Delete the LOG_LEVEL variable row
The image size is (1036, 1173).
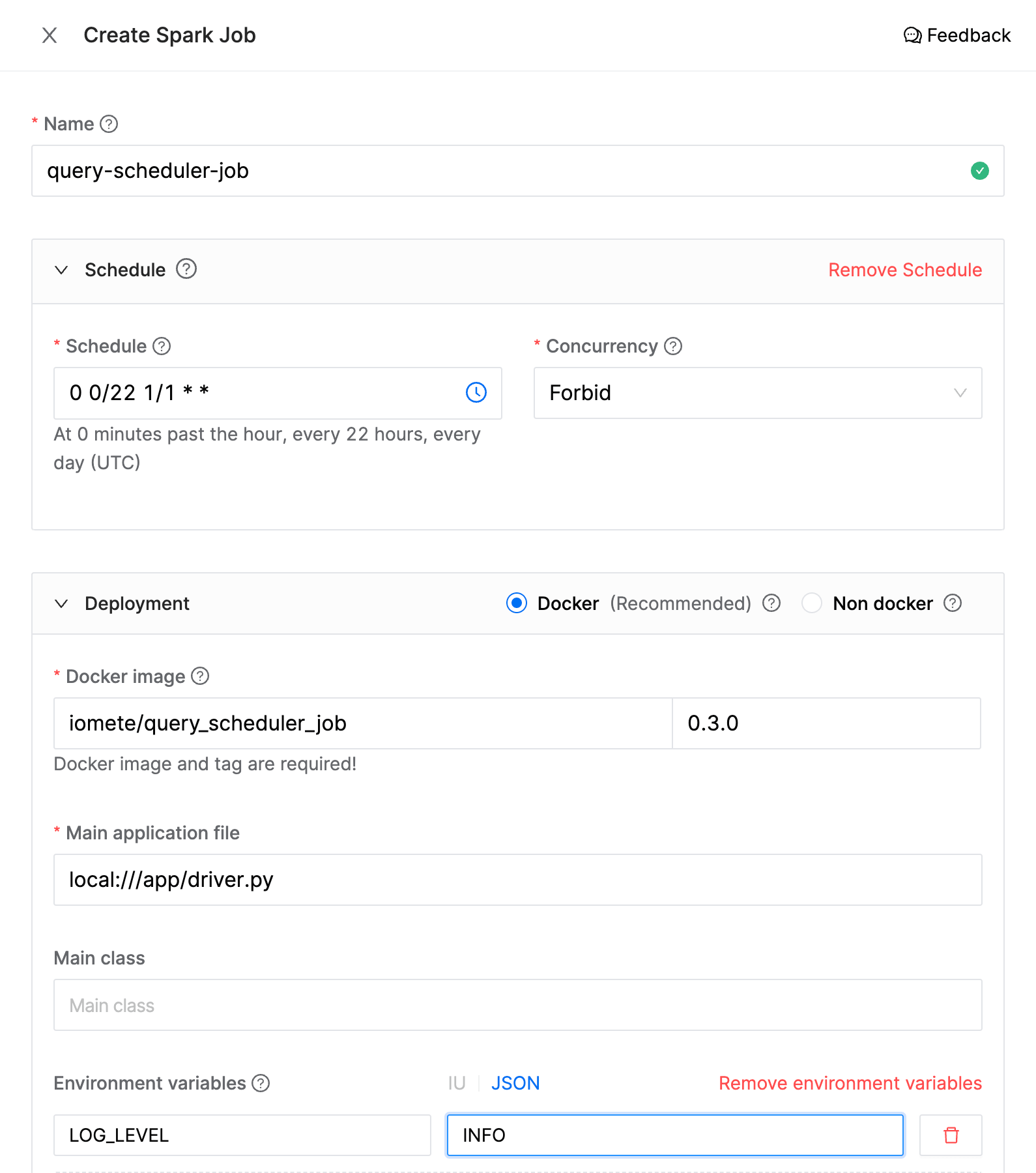click(951, 1135)
